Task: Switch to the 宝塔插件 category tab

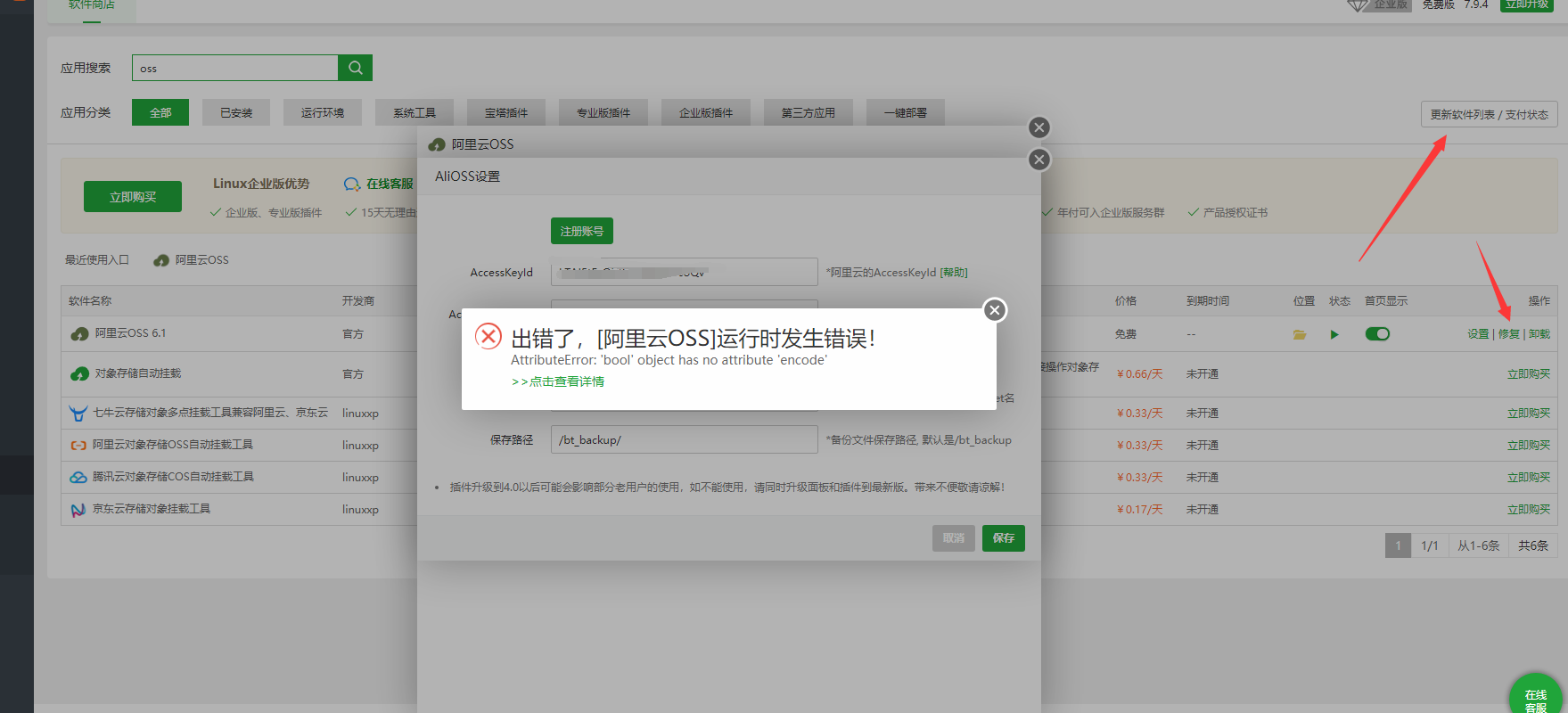Action: pyautogui.click(x=506, y=112)
